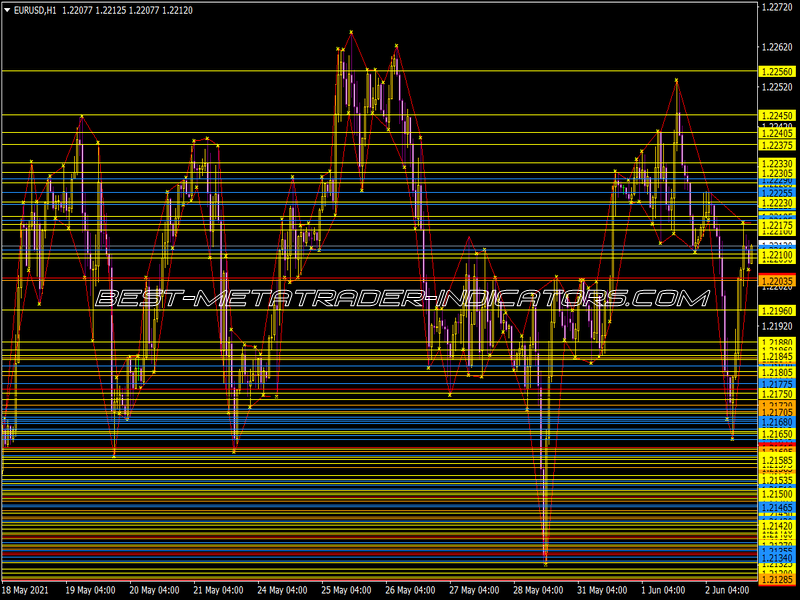This screenshot has height=600, width=800.
Task: Click the 1 Jun 04:00 time label
Action: tap(663, 590)
